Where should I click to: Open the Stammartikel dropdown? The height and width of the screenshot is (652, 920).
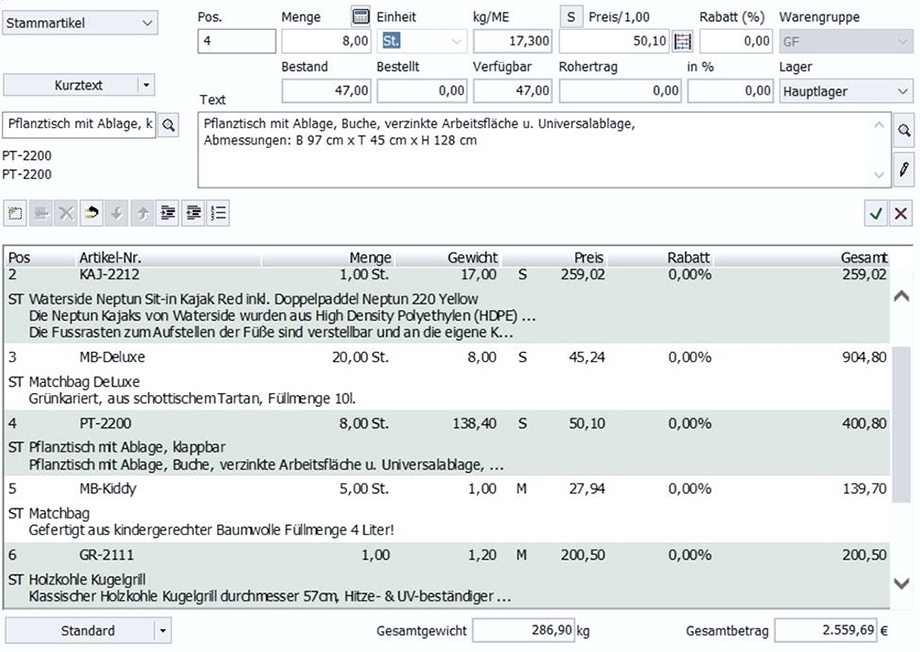[81, 22]
